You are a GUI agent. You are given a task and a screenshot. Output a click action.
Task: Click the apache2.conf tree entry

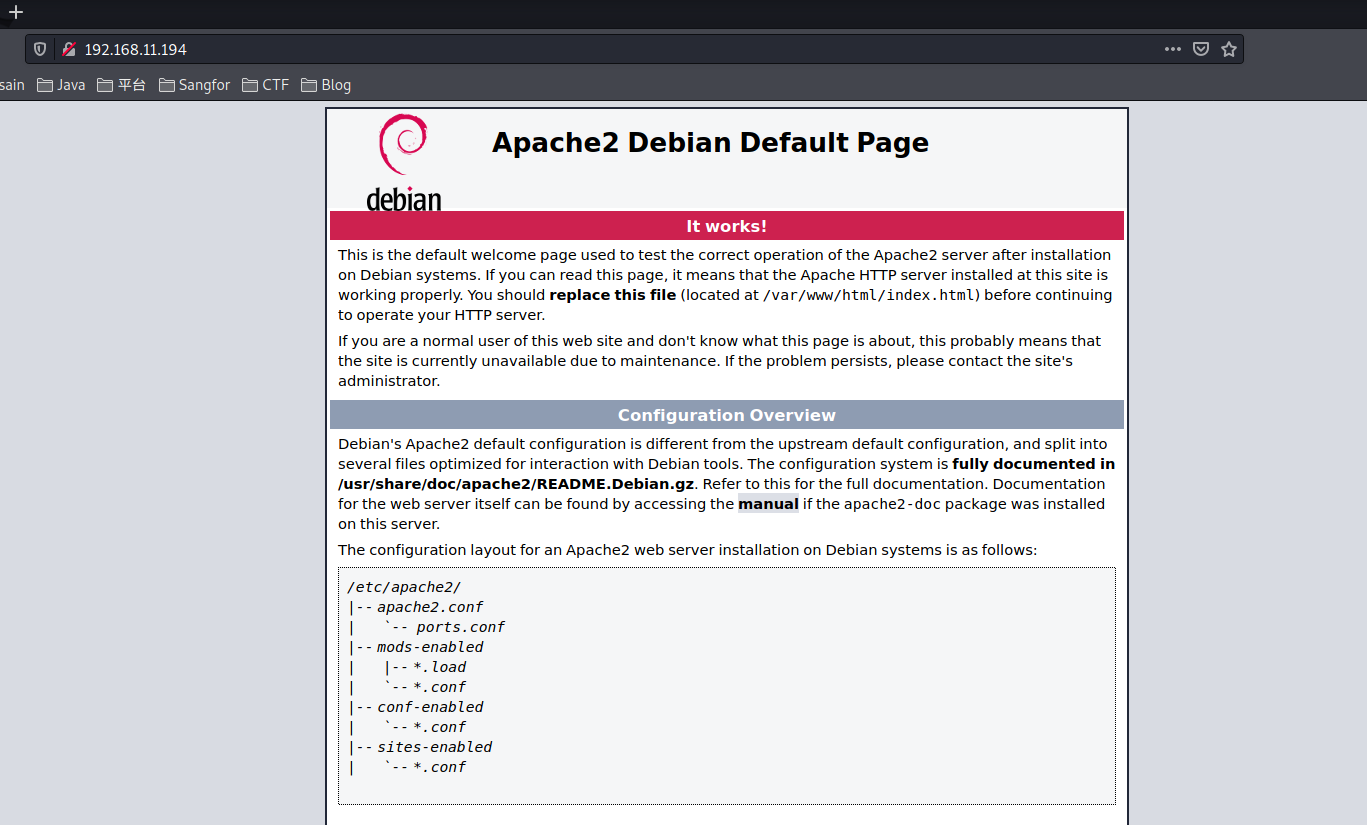click(430, 607)
